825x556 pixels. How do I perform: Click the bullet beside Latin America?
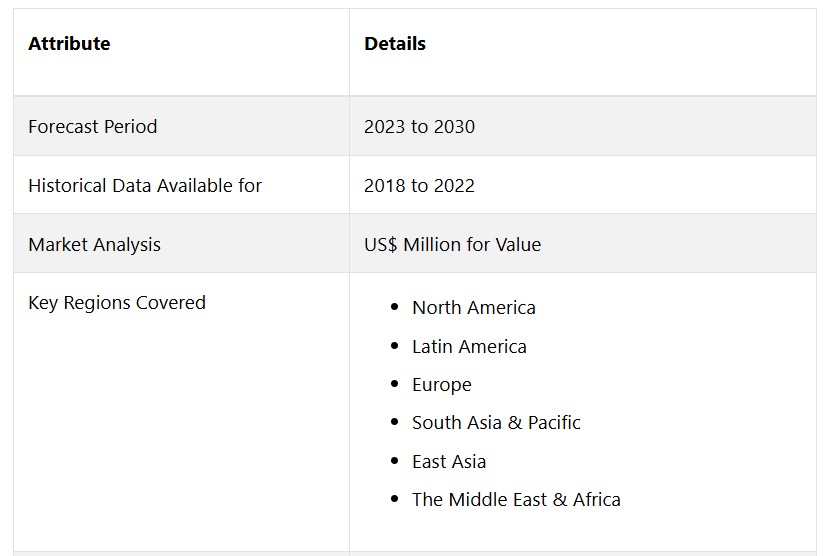(395, 346)
